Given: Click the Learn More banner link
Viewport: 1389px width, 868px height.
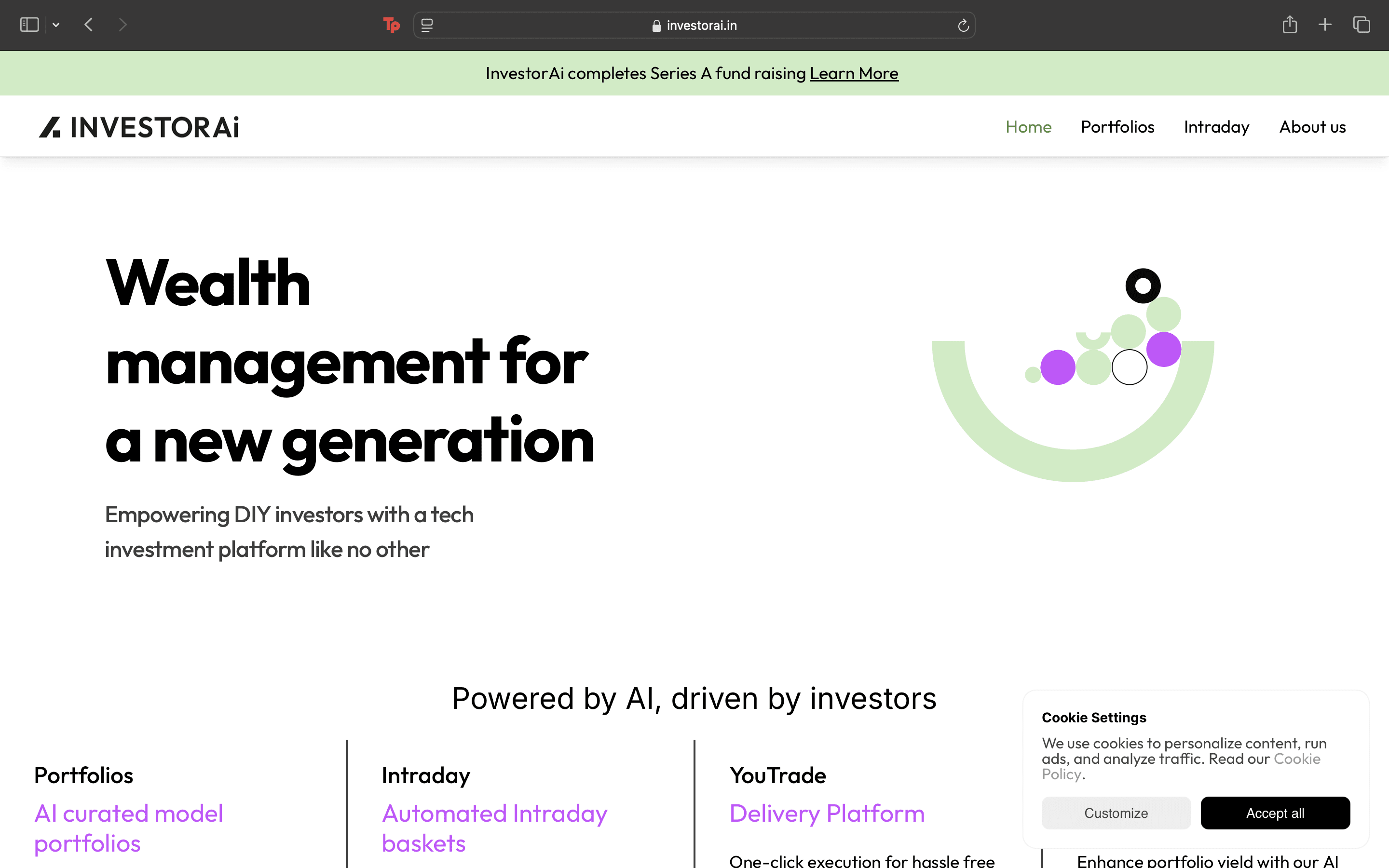Looking at the screenshot, I should pyautogui.click(x=854, y=73).
